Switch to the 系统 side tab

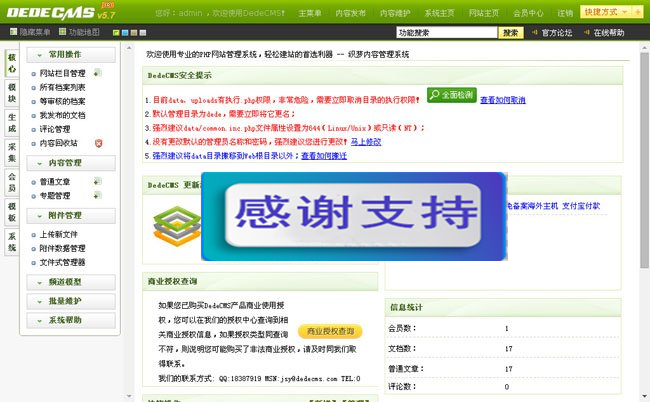click(x=12, y=242)
